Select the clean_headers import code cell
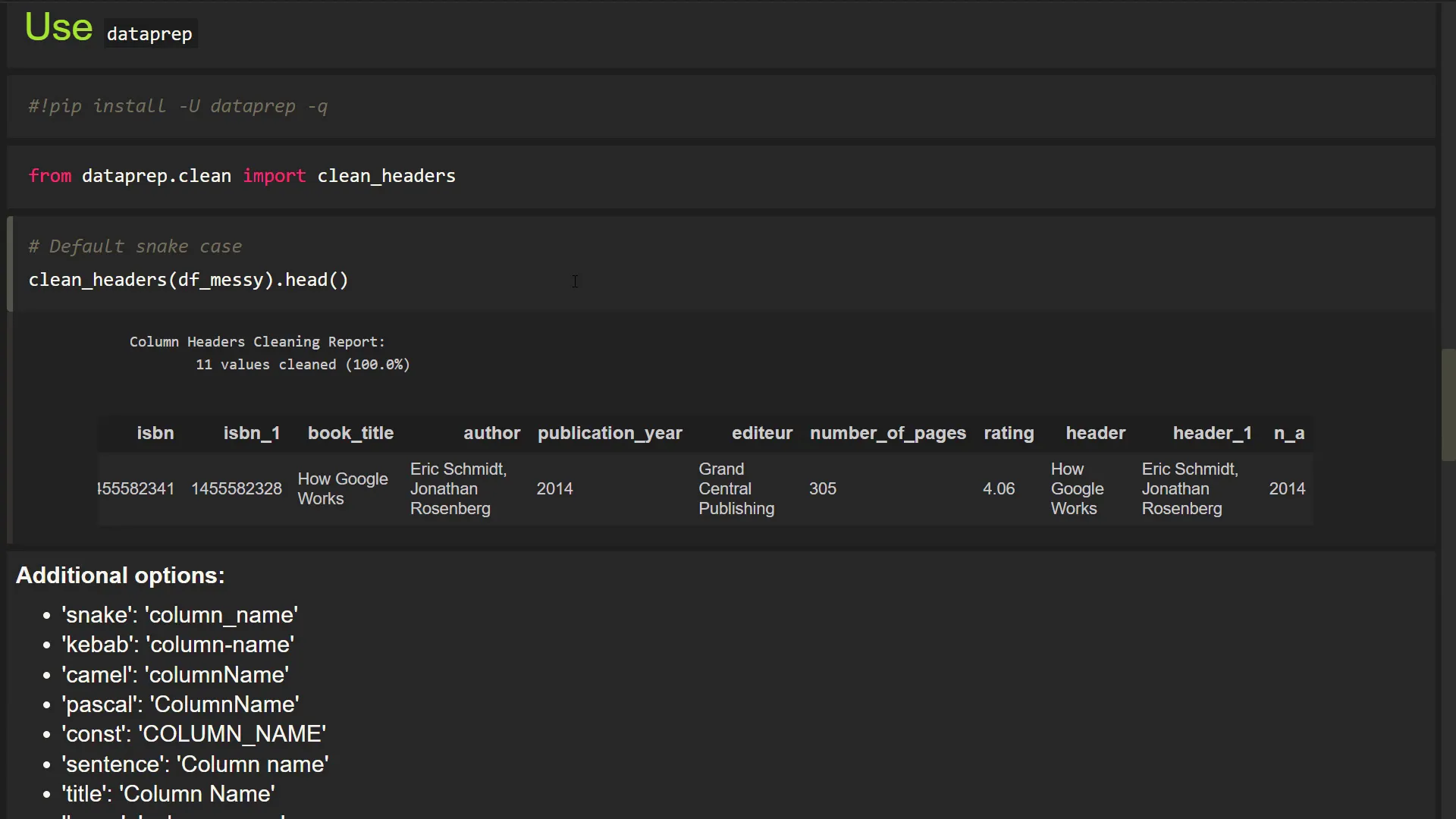Screen dimensions: 1456x819 [x=243, y=175]
